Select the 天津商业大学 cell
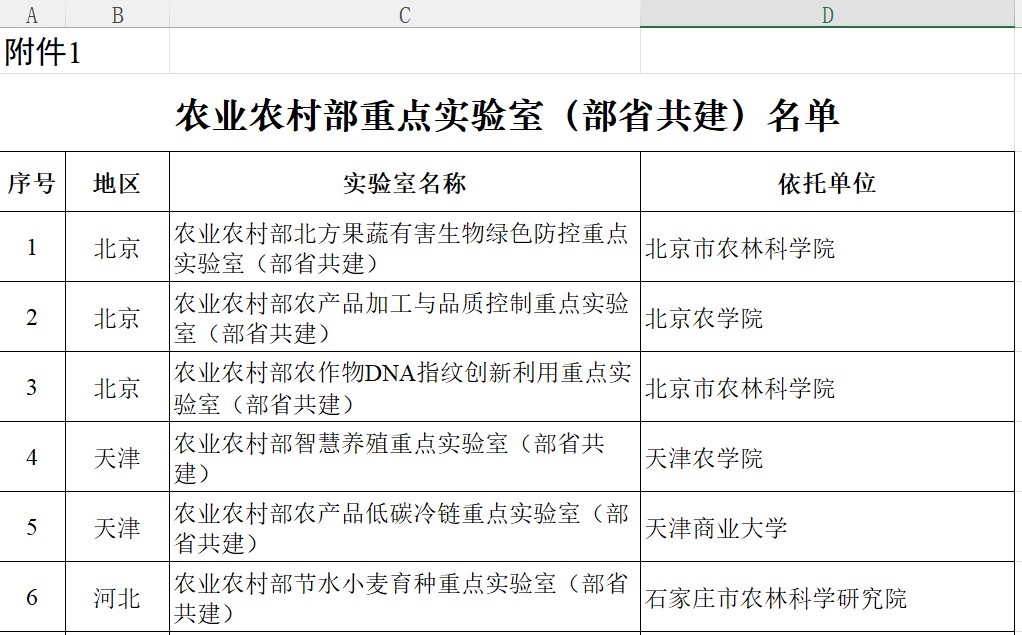 click(x=827, y=528)
